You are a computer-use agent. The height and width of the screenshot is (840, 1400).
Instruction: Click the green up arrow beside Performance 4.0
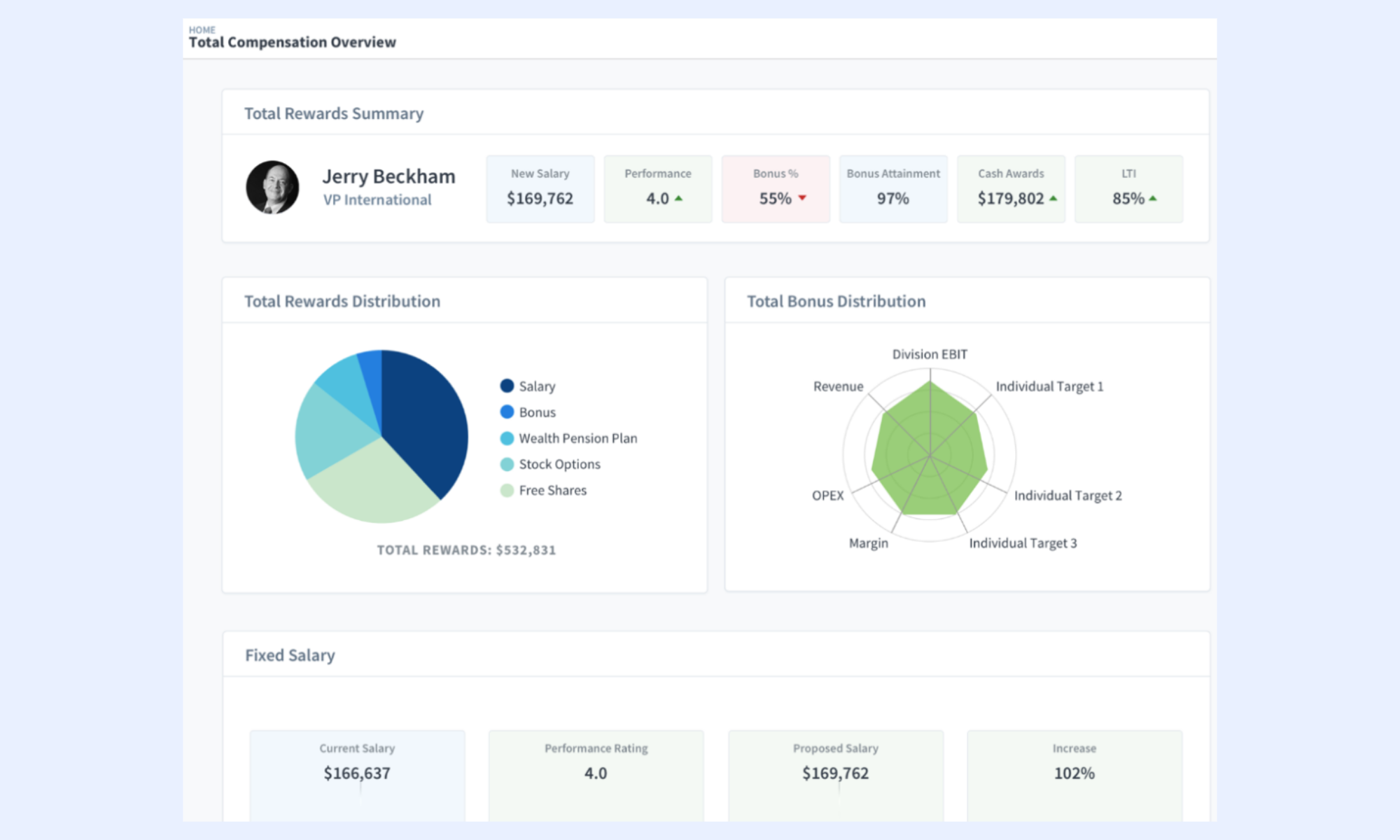click(678, 198)
